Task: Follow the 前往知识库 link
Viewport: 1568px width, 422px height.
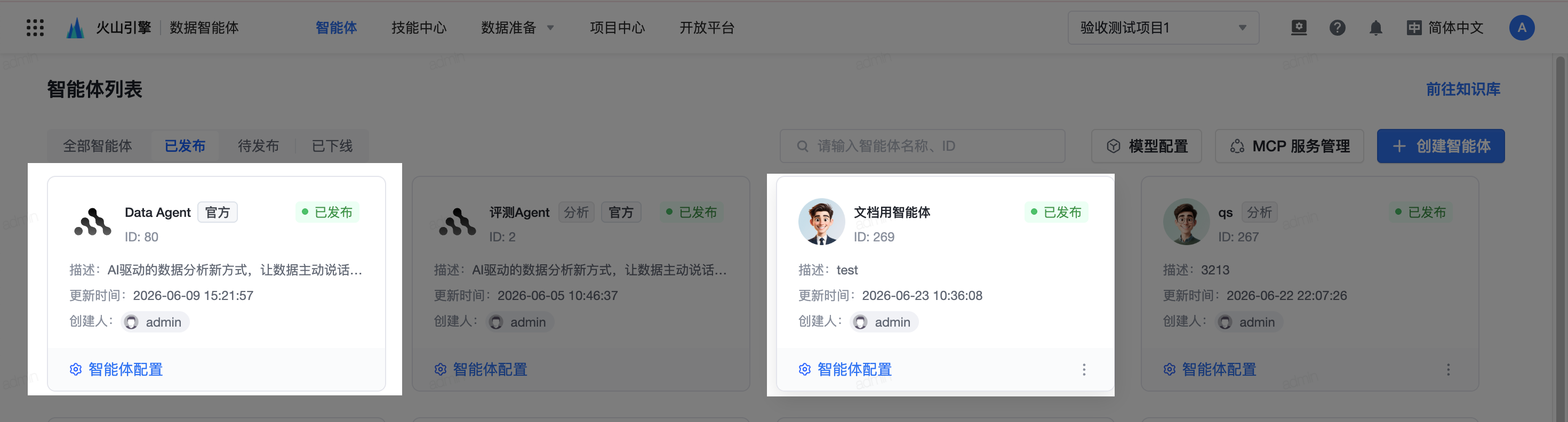Action: (x=1463, y=90)
